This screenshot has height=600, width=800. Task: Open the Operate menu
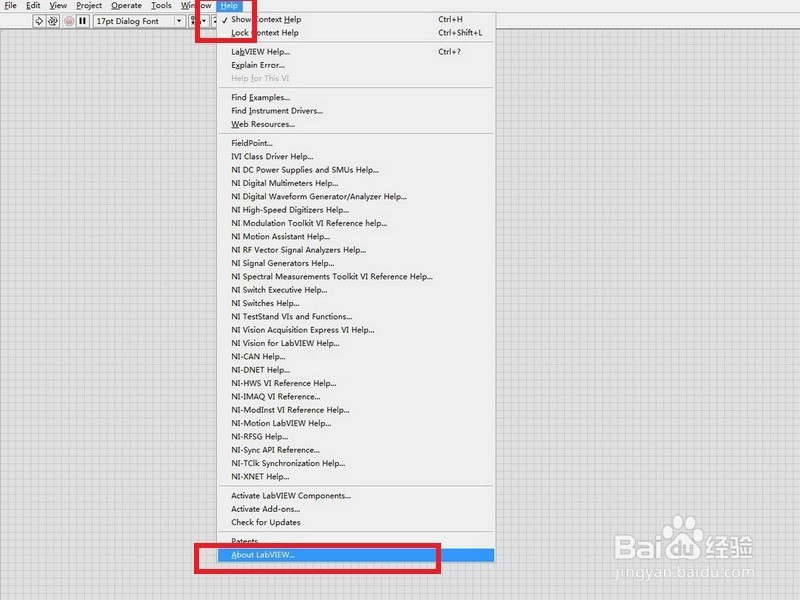127,6
